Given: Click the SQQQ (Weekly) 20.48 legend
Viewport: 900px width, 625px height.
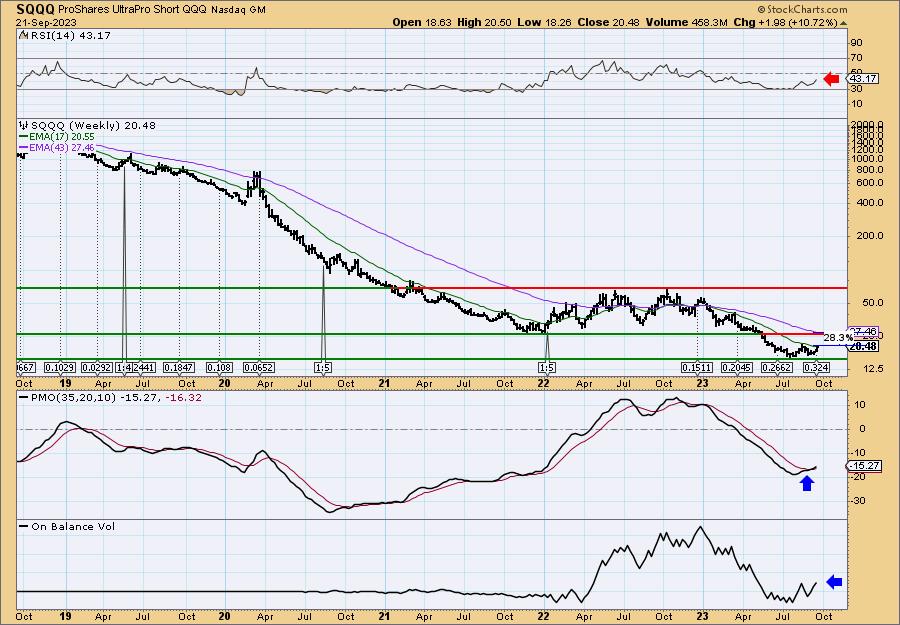Looking at the screenshot, I should (x=93, y=126).
